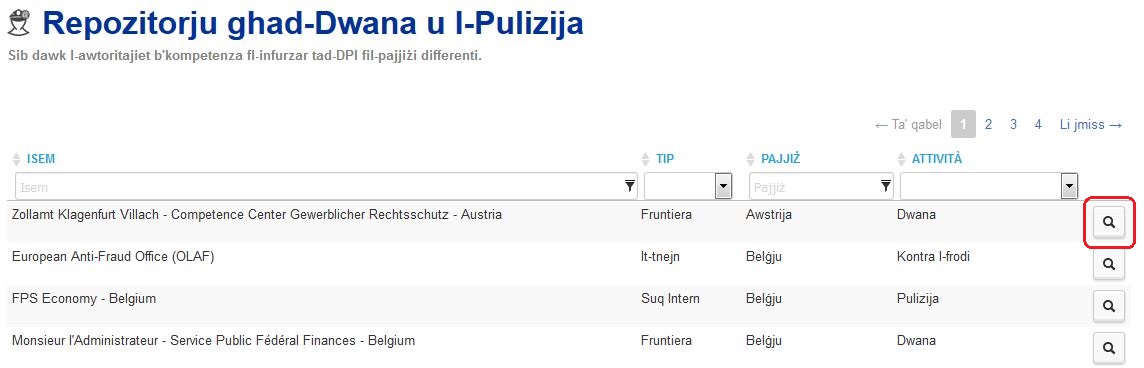Go to page 3
This screenshot has height=368, width=1144.
(1013, 125)
